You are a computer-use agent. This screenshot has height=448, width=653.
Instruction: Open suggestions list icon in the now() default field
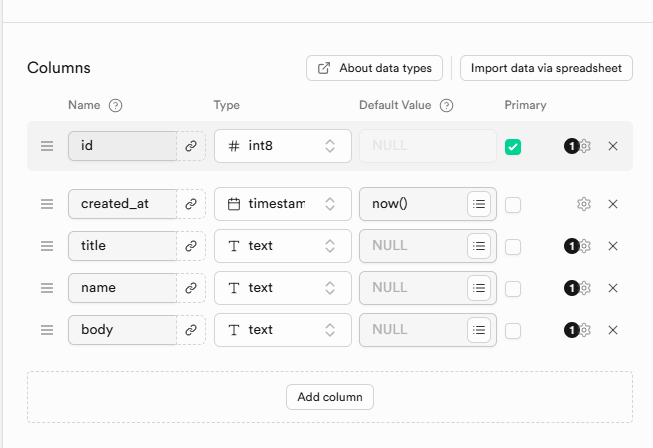point(479,204)
